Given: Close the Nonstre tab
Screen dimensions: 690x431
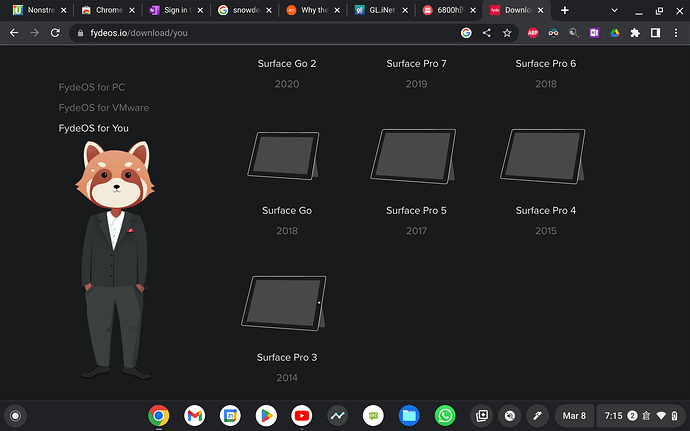Looking at the screenshot, I should click(63, 10).
